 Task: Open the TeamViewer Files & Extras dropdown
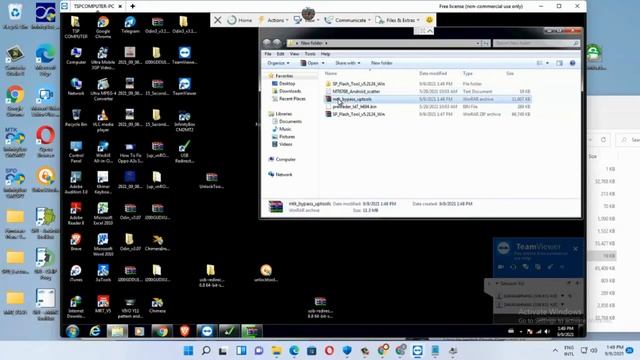(397, 20)
